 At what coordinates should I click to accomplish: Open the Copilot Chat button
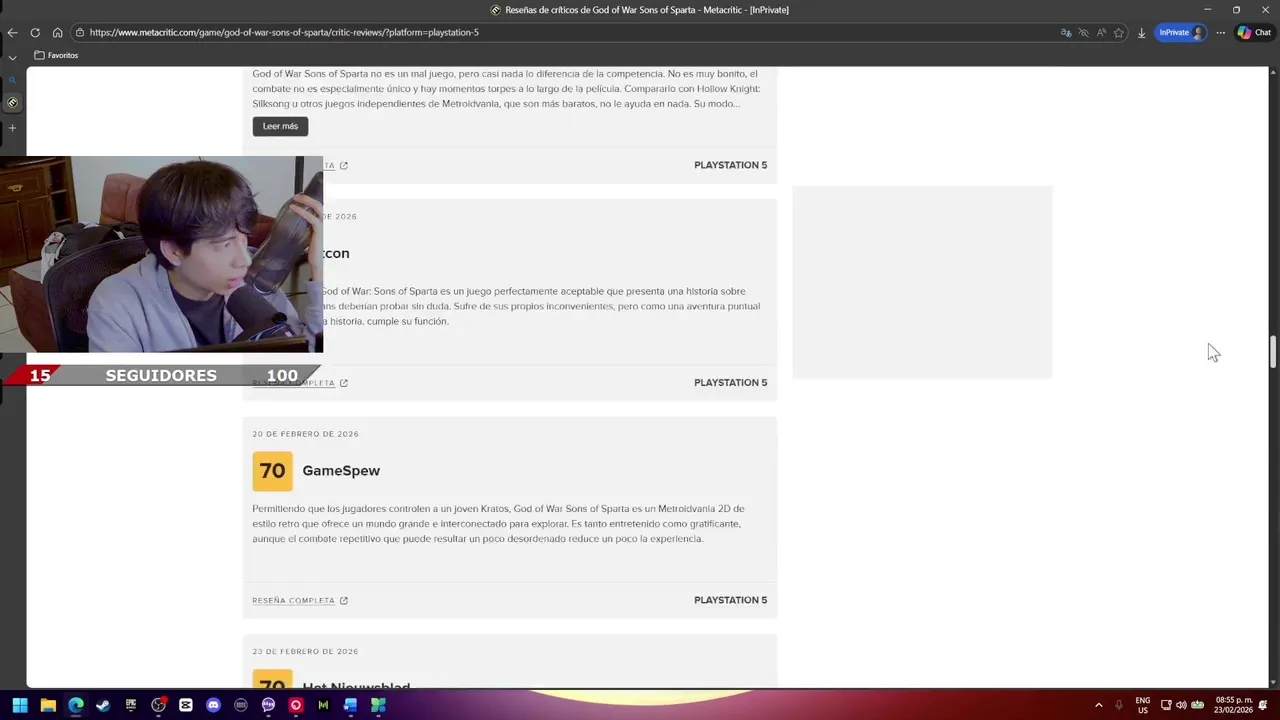(x=1254, y=32)
